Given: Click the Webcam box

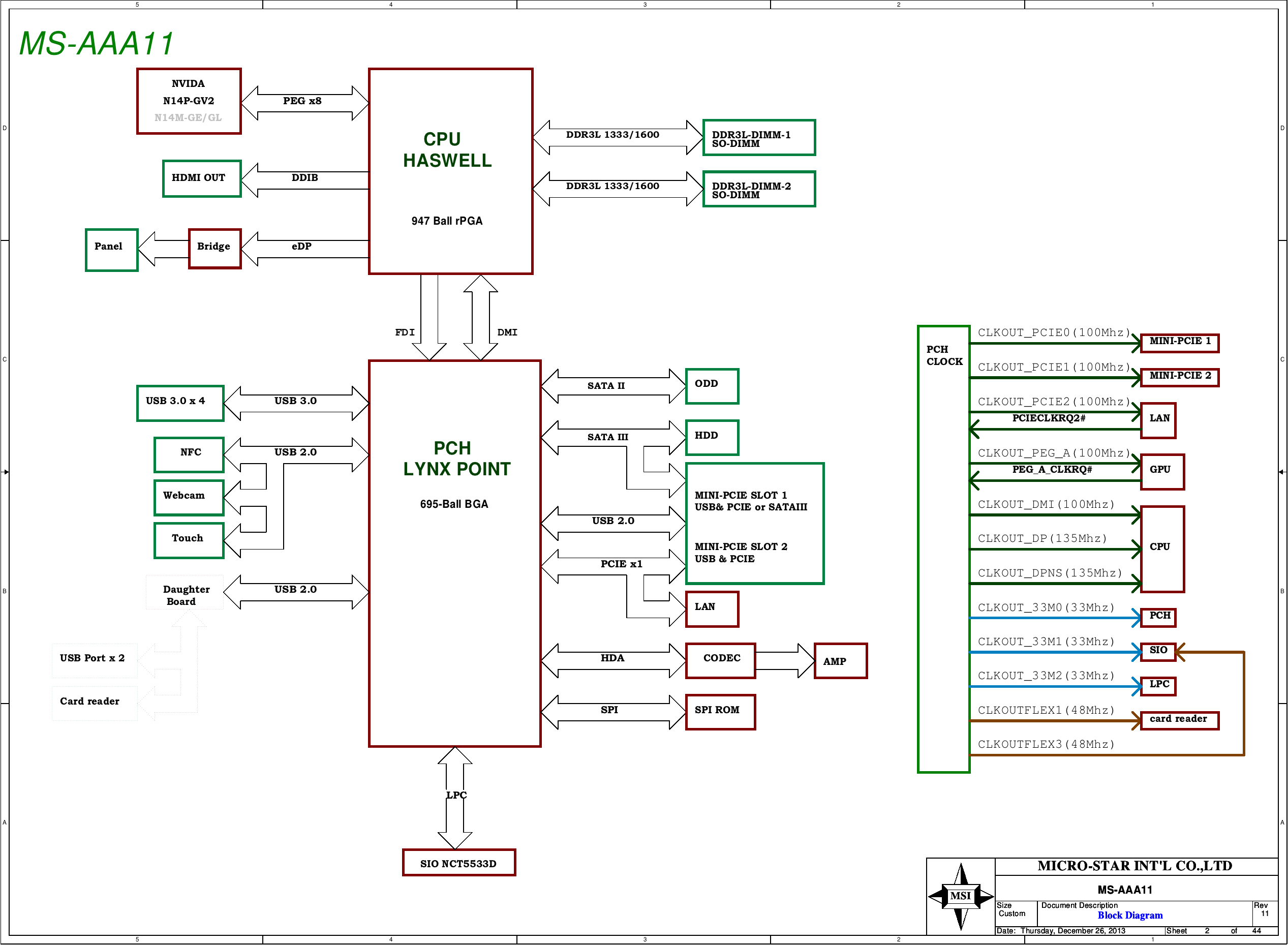Looking at the screenshot, I should [x=189, y=498].
